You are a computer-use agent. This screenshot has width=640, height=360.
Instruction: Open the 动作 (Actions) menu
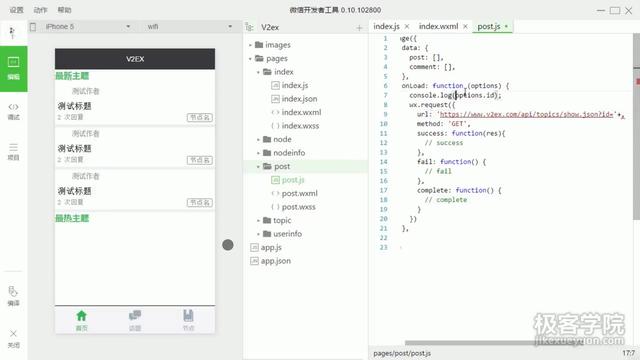click(x=40, y=10)
